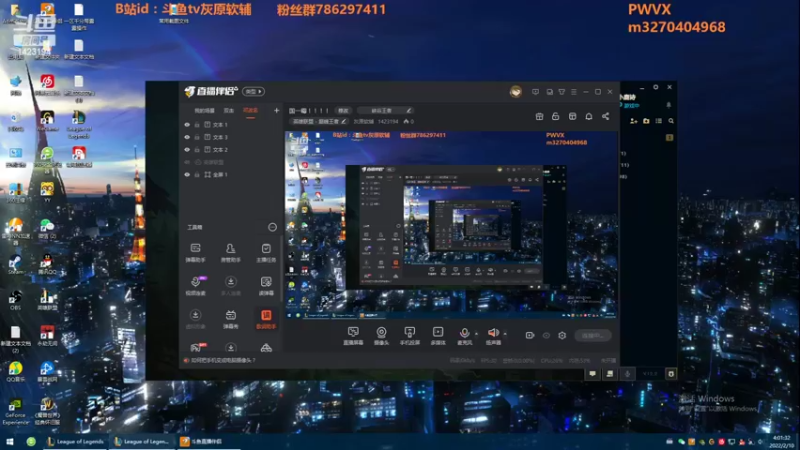Viewport: 800px width, 450px height.
Task: Toggle the lock on the 文本 1 layer
Action: pyautogui.click(x=197, y=124)
